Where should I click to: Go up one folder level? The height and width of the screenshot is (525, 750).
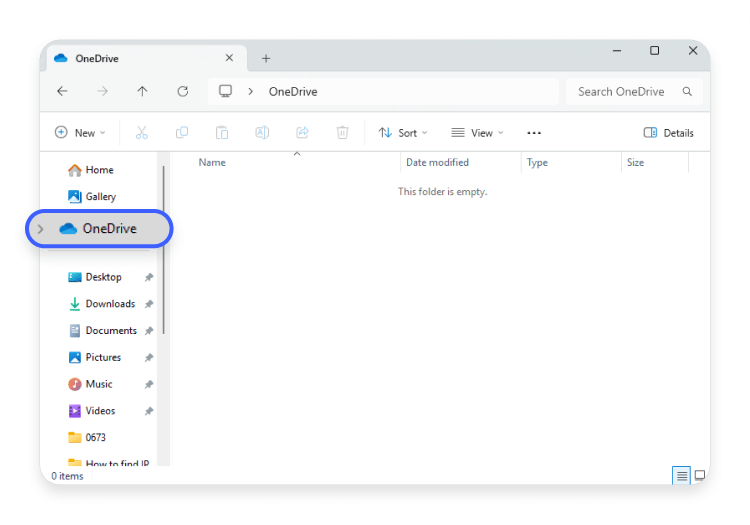click(142, 91)
